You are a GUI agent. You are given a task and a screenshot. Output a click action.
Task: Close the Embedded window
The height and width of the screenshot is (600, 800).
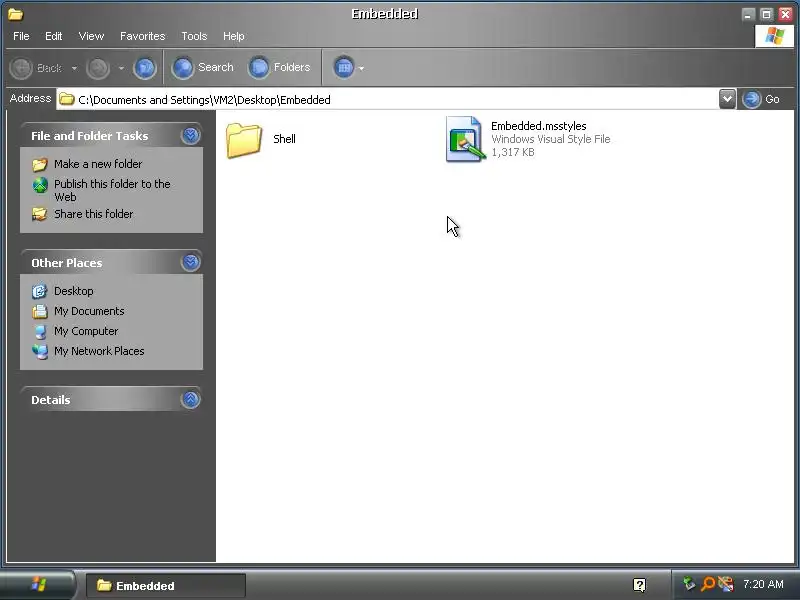point(786,14)
